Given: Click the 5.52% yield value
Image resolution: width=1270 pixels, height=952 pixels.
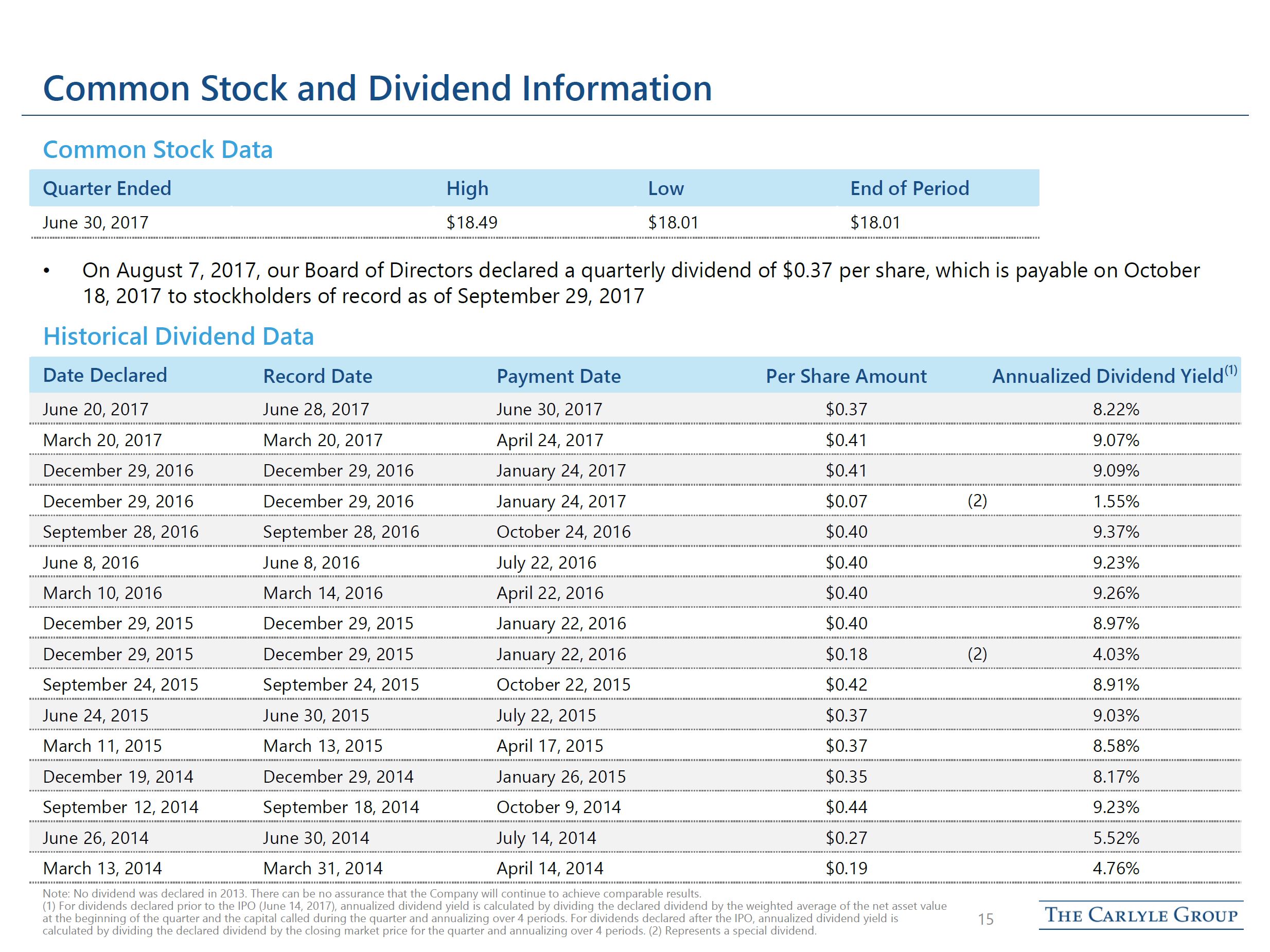Looking at the screenshot, I should point(1116,838).
